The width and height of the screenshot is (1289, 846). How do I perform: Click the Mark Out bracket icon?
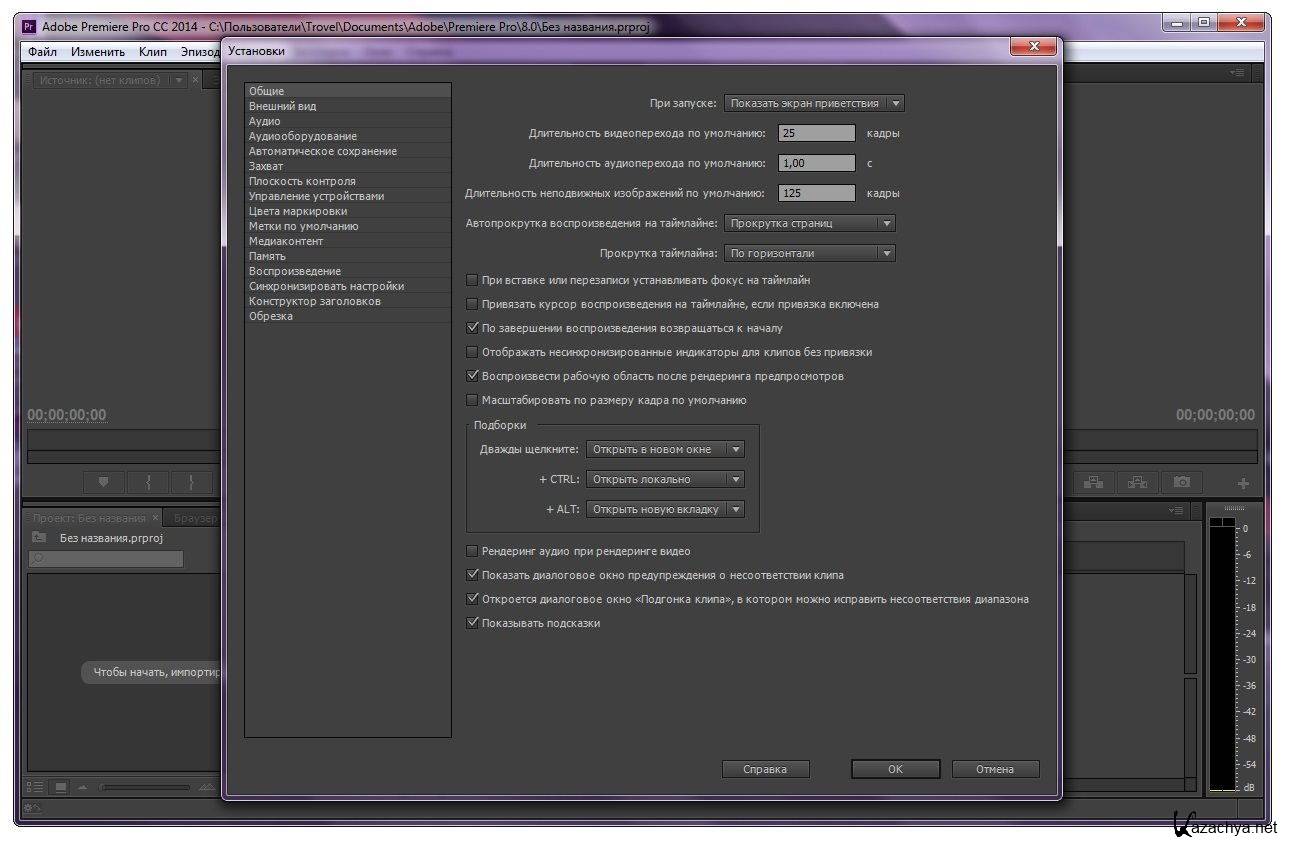191,482
